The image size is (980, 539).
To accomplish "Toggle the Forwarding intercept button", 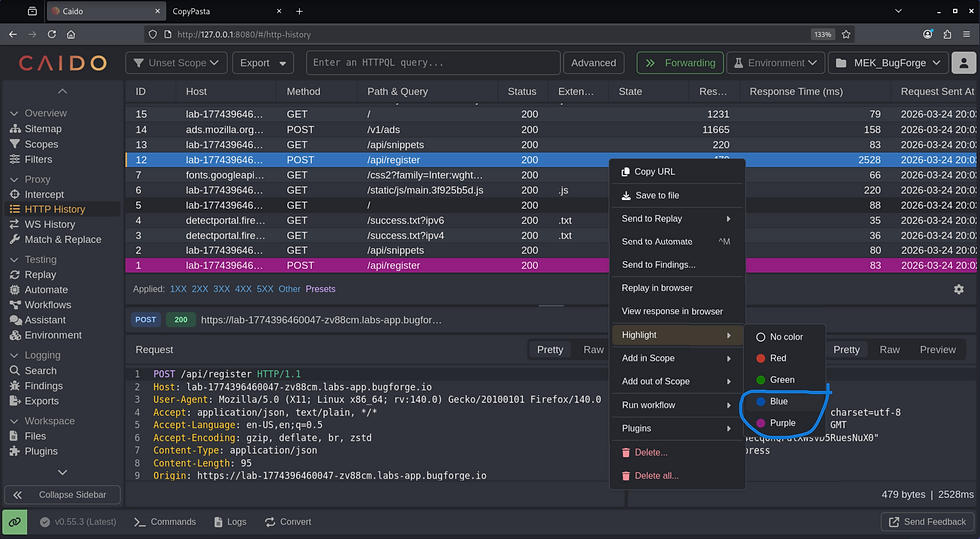I will pos(681,63).
